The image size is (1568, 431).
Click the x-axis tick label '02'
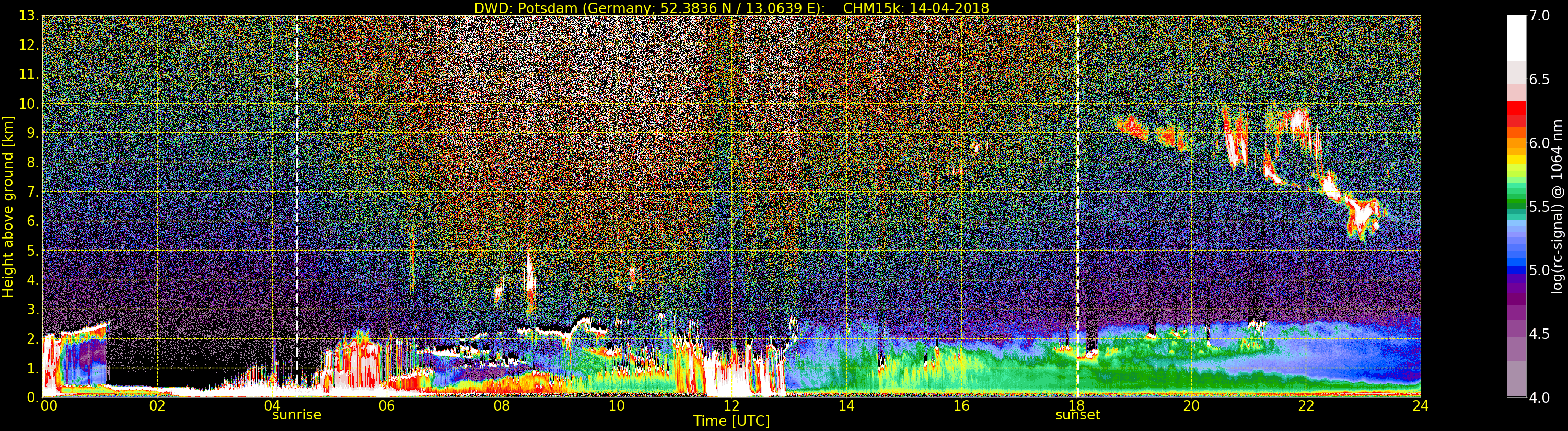[157, 405]
